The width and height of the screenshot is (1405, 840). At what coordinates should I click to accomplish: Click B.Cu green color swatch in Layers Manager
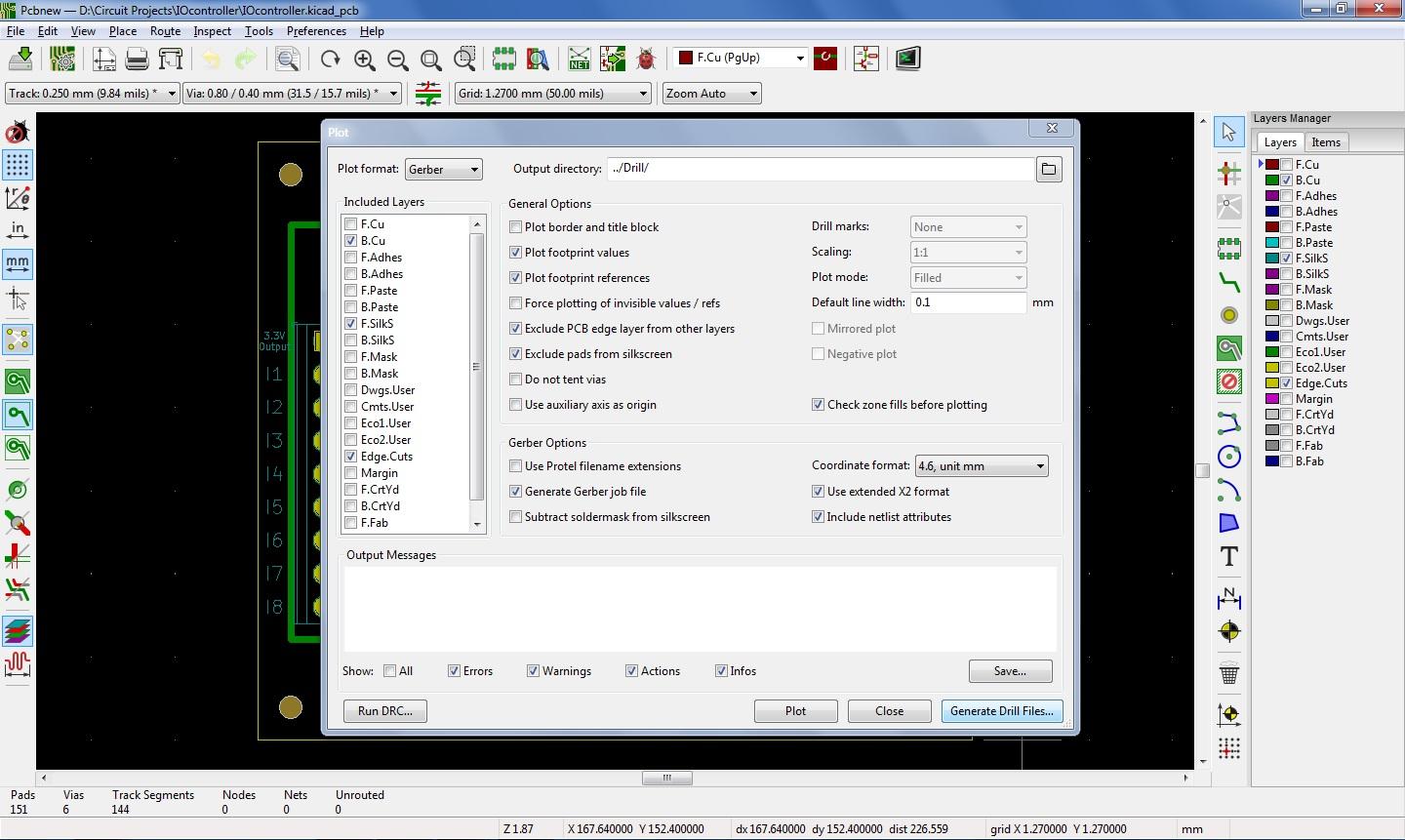coord(1272,180)
